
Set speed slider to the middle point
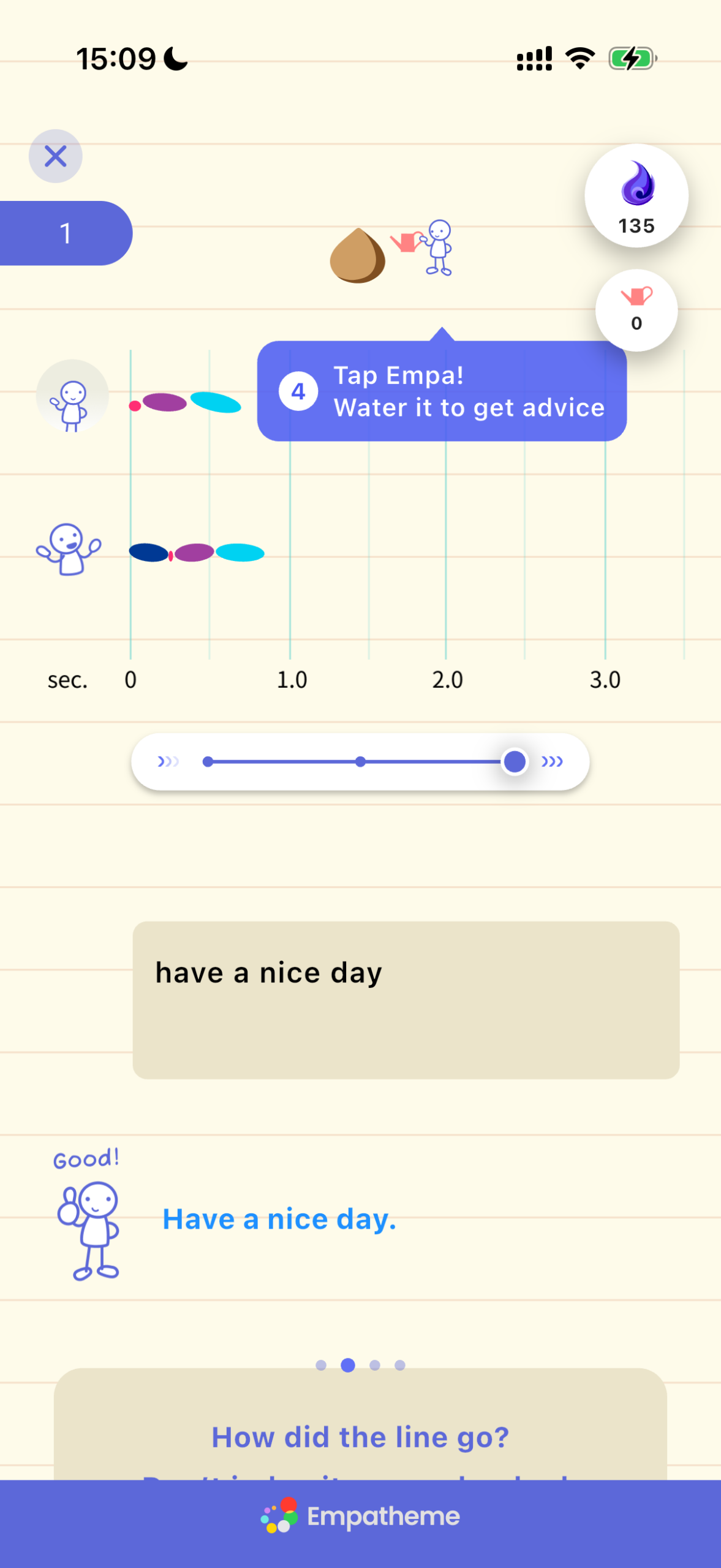pyautogui.click(x=360, y=761)
